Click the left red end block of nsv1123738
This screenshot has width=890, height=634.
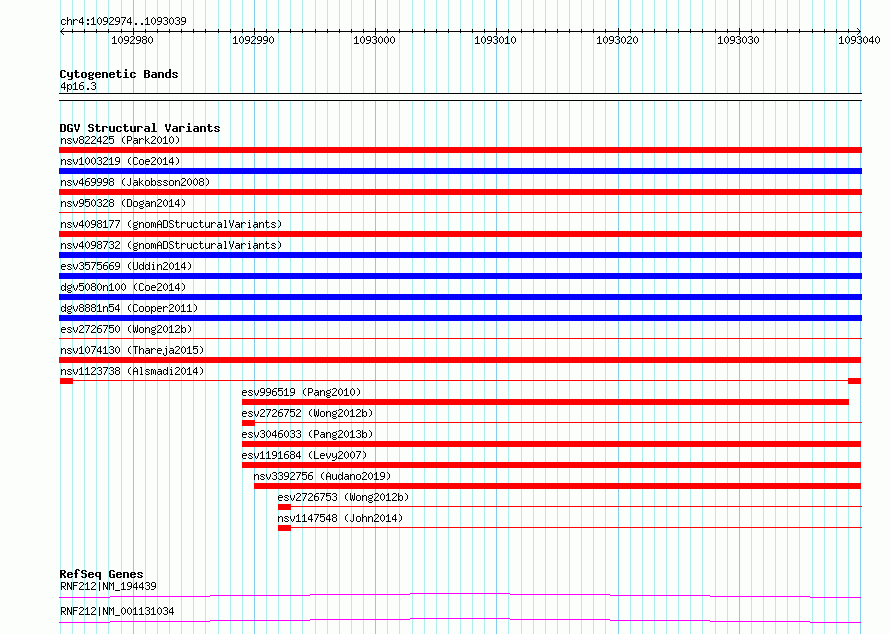tap(66, 381)
